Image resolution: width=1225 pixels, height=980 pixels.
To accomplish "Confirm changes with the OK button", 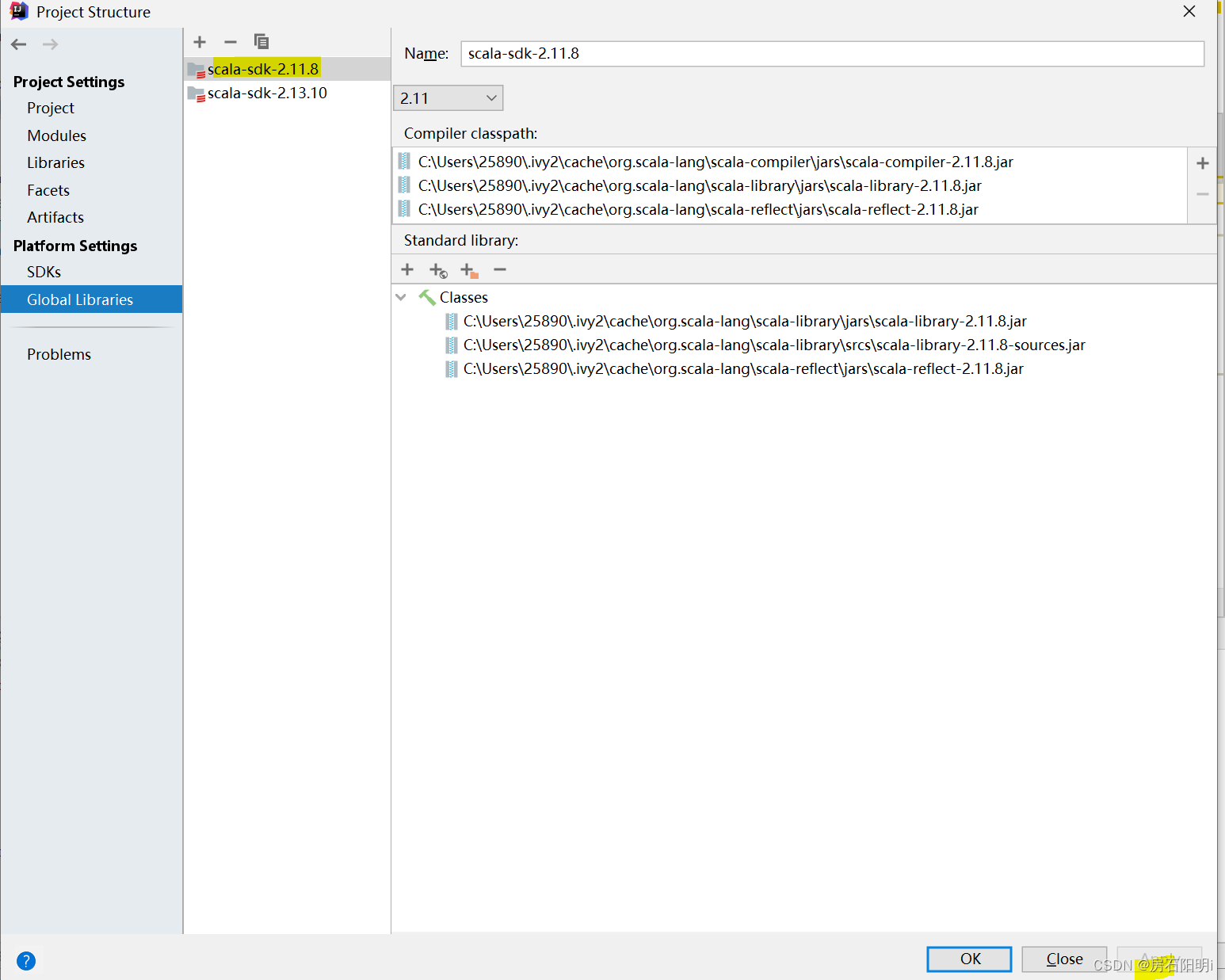I will (x=968, y=959).
